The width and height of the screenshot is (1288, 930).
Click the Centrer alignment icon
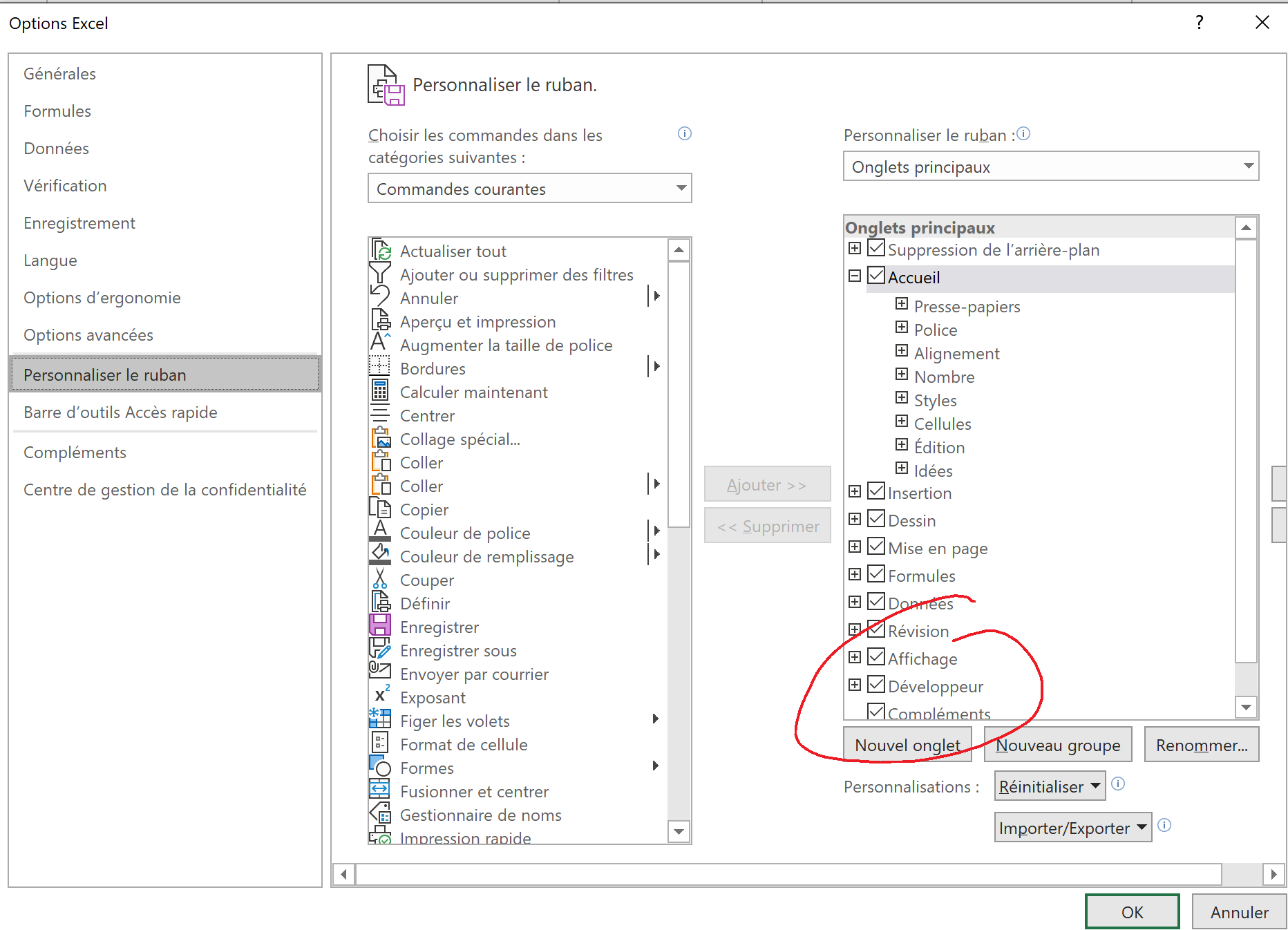(380, 415)
